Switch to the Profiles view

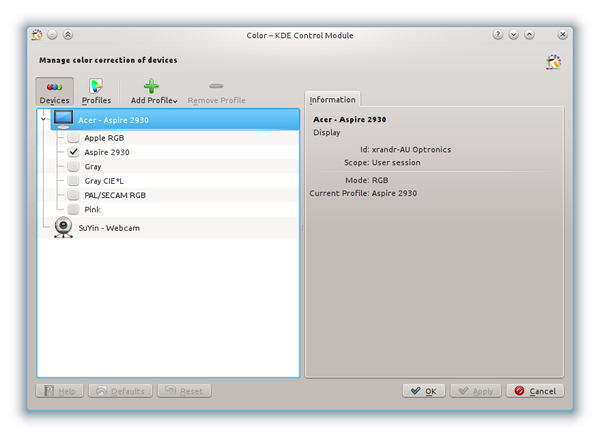pyautogui.click(x=96, y=91)
